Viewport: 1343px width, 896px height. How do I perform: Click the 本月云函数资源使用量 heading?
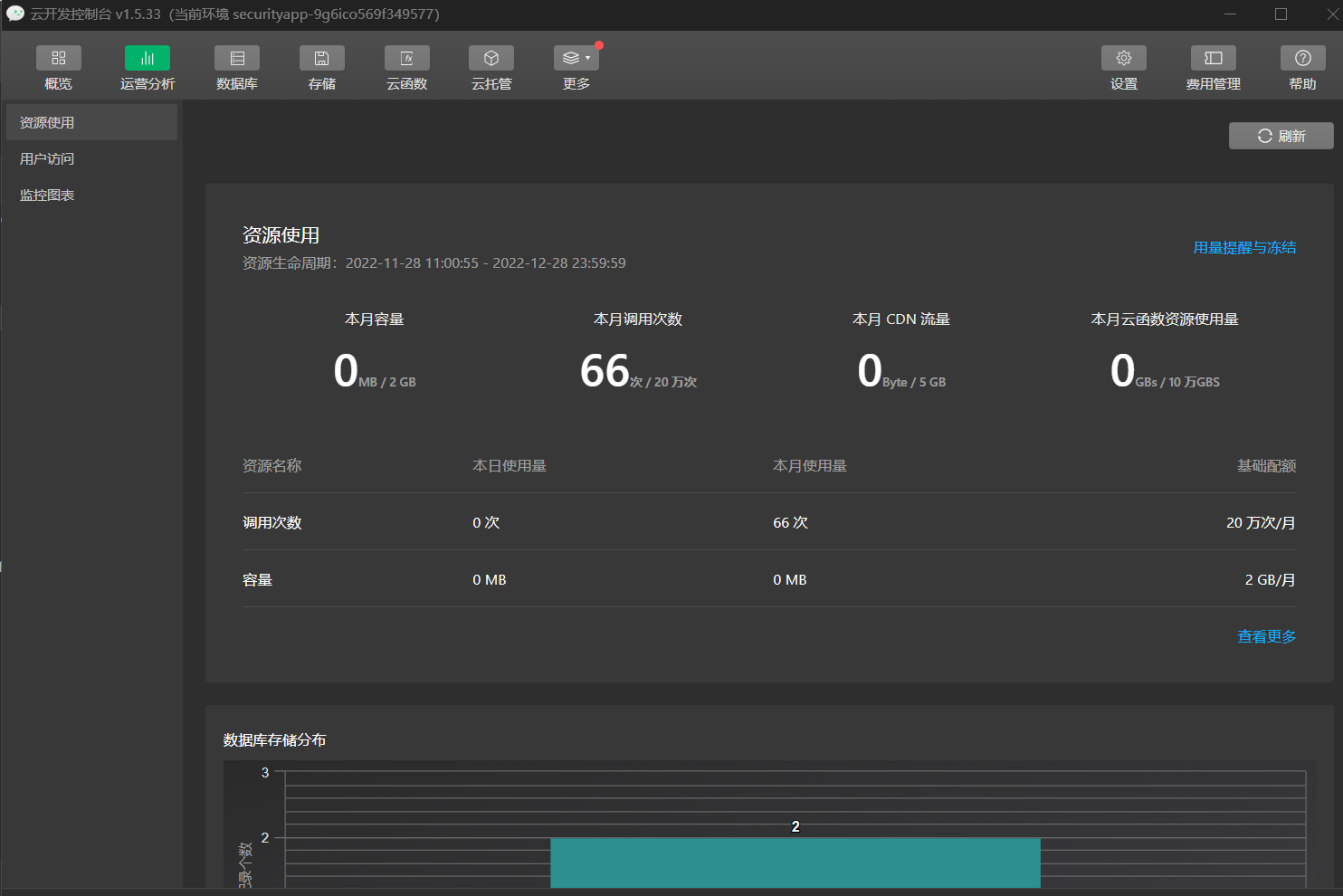pyautogui.click(x=1165, y=319)
